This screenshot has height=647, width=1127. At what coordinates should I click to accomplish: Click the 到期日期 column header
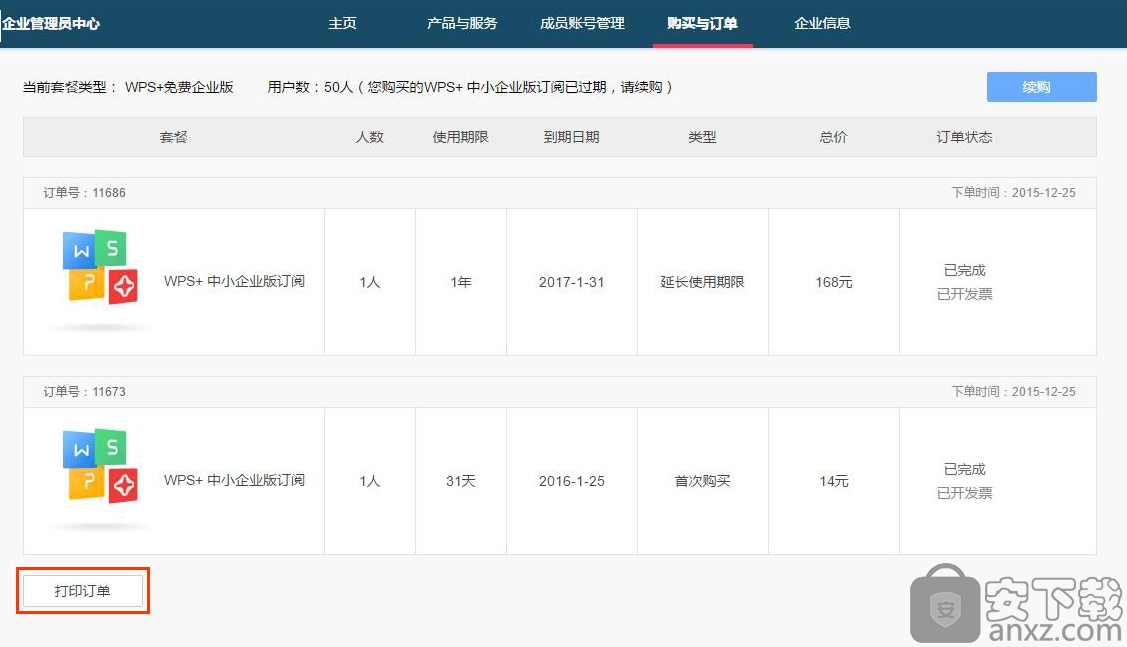tap(571, 137)
